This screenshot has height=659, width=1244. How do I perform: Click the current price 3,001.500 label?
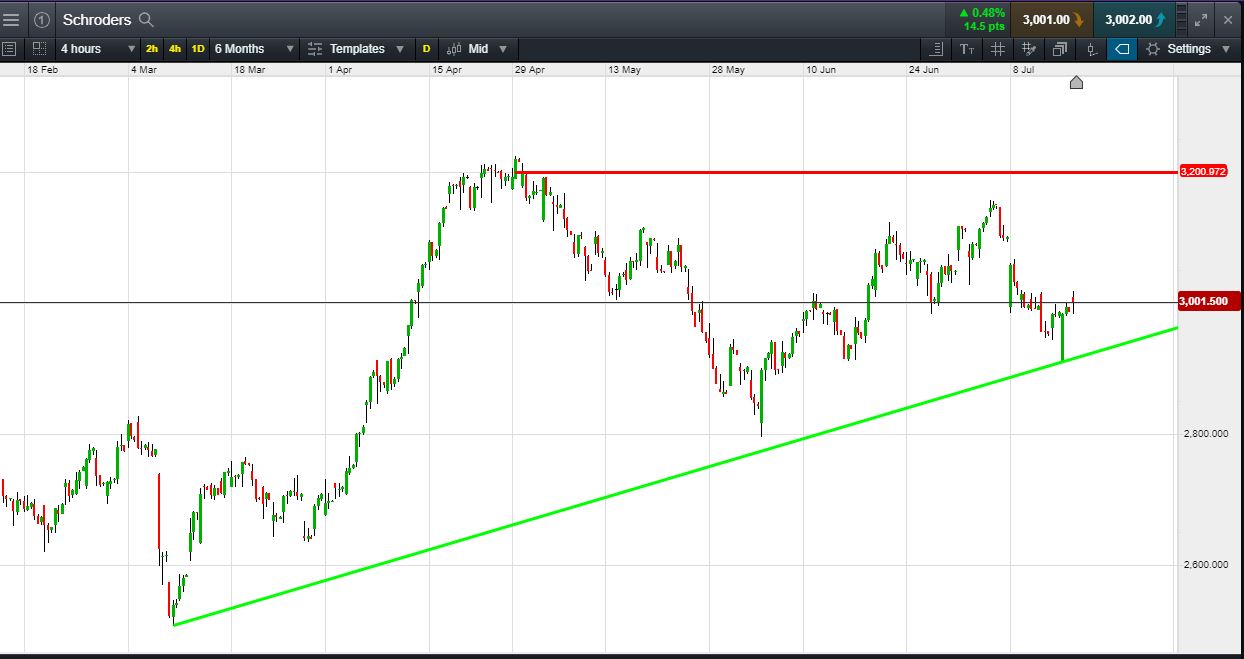(x=1209, y=301)
